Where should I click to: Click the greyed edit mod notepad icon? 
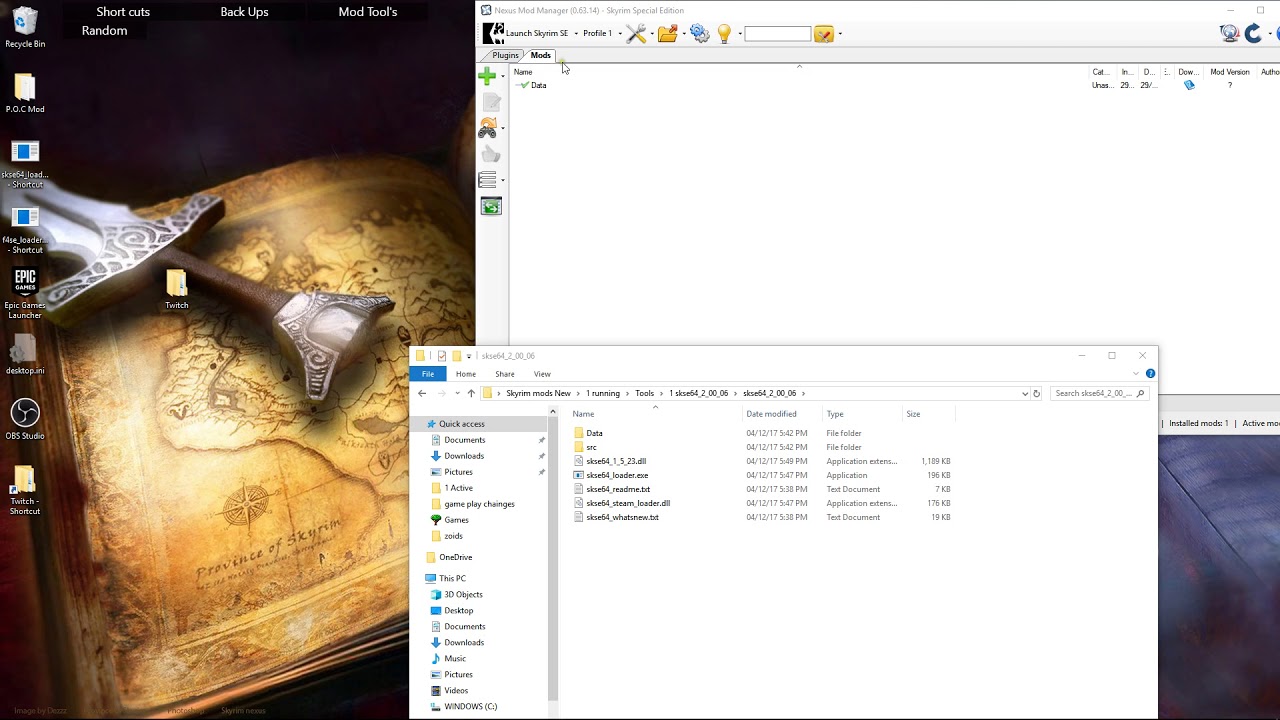(491, 102)
